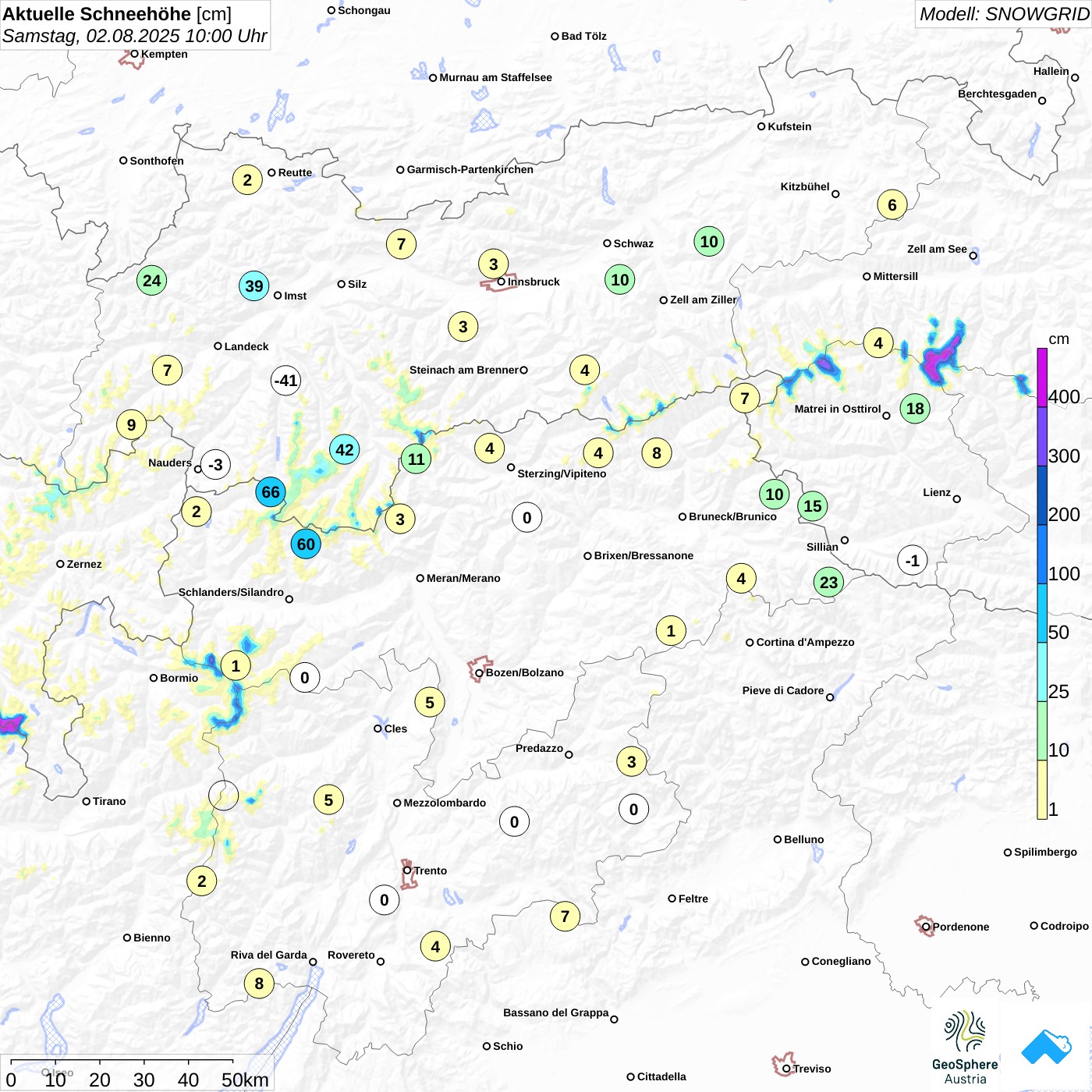Click the 8 marker near Riva del Garda

pyautogui.click(x=259, y=984)
